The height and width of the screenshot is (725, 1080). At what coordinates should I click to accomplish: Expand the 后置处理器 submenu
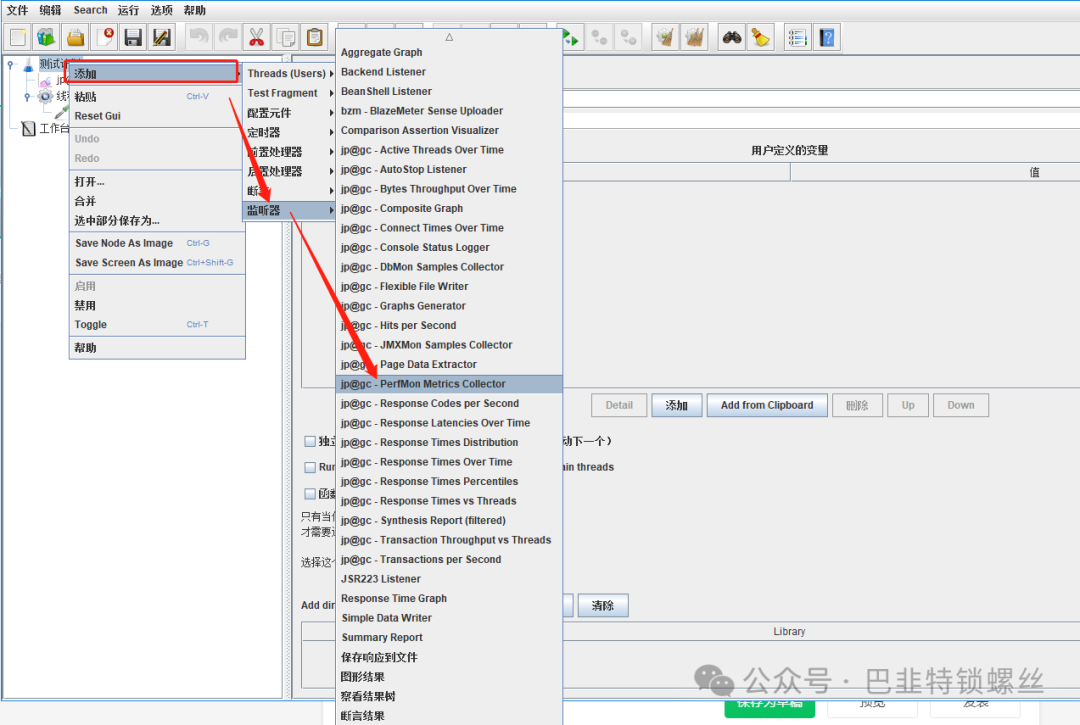[289, 171]
